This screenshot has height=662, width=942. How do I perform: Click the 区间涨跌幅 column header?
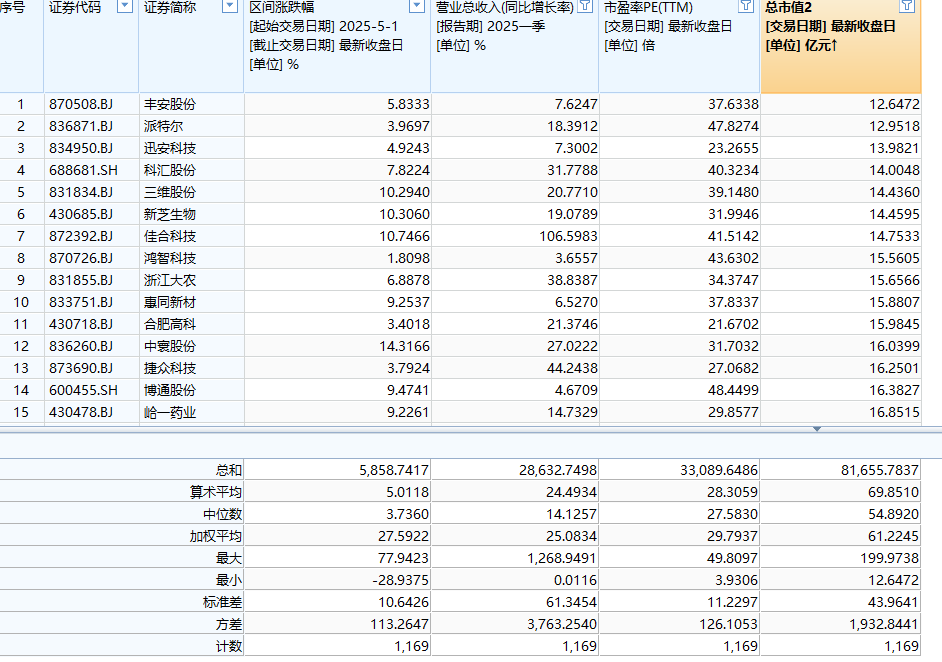click(x=337, y=46)
